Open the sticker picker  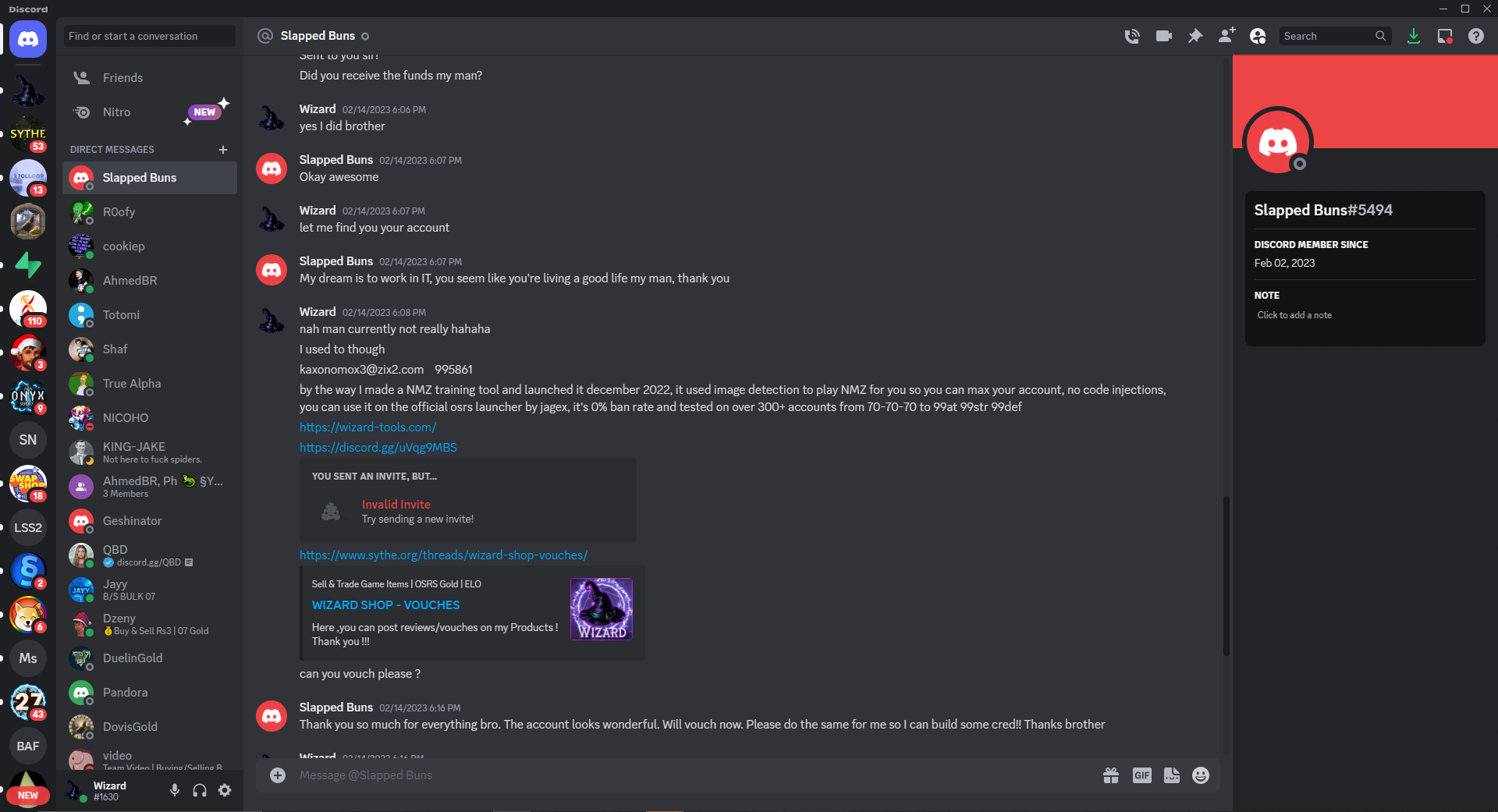point(1171,775)
